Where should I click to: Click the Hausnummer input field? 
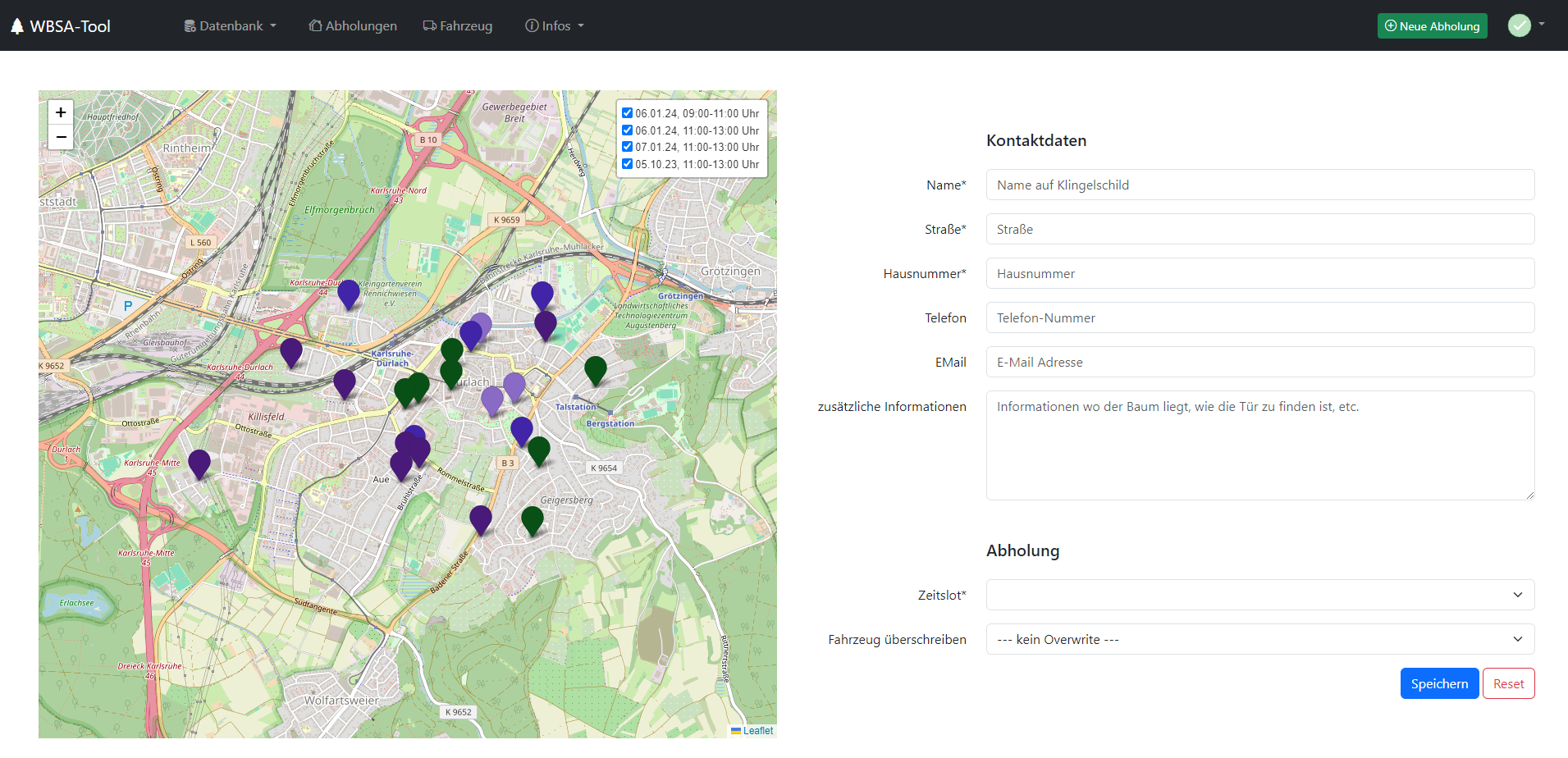(x=1260, y=273)
